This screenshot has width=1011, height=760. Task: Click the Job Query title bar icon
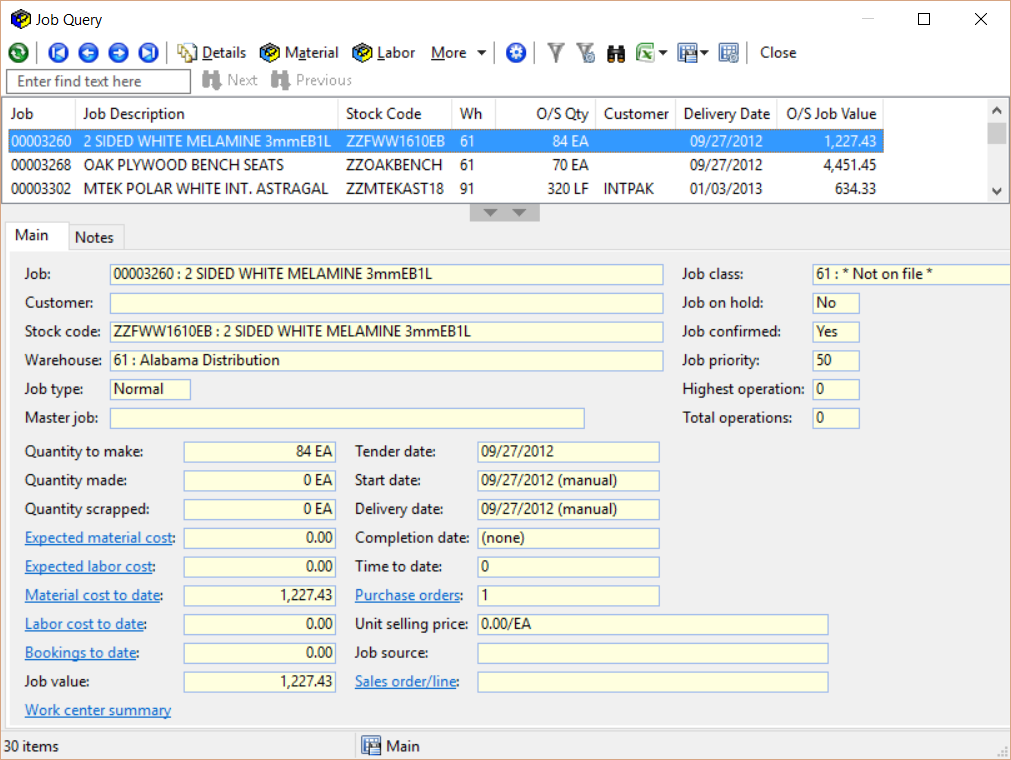(21, 19)
